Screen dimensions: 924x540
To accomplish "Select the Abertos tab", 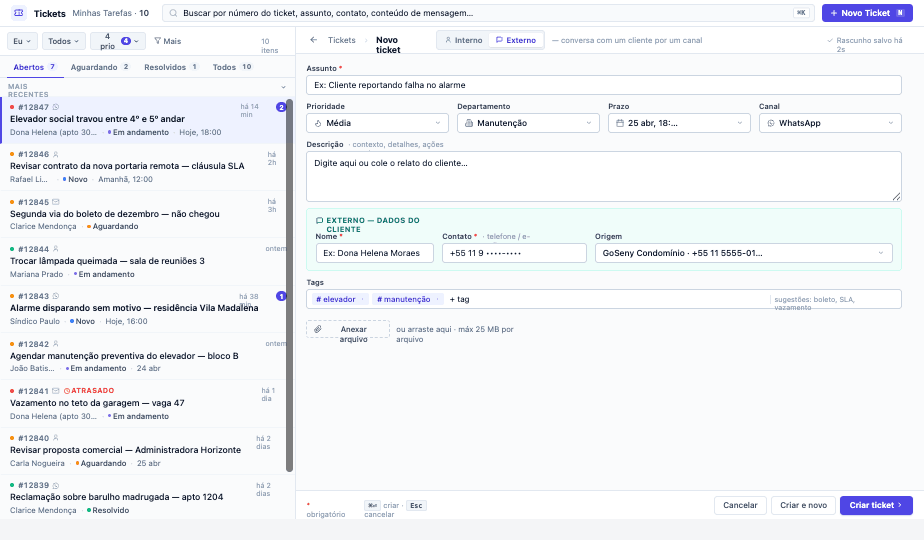I will tap(35, 67).
